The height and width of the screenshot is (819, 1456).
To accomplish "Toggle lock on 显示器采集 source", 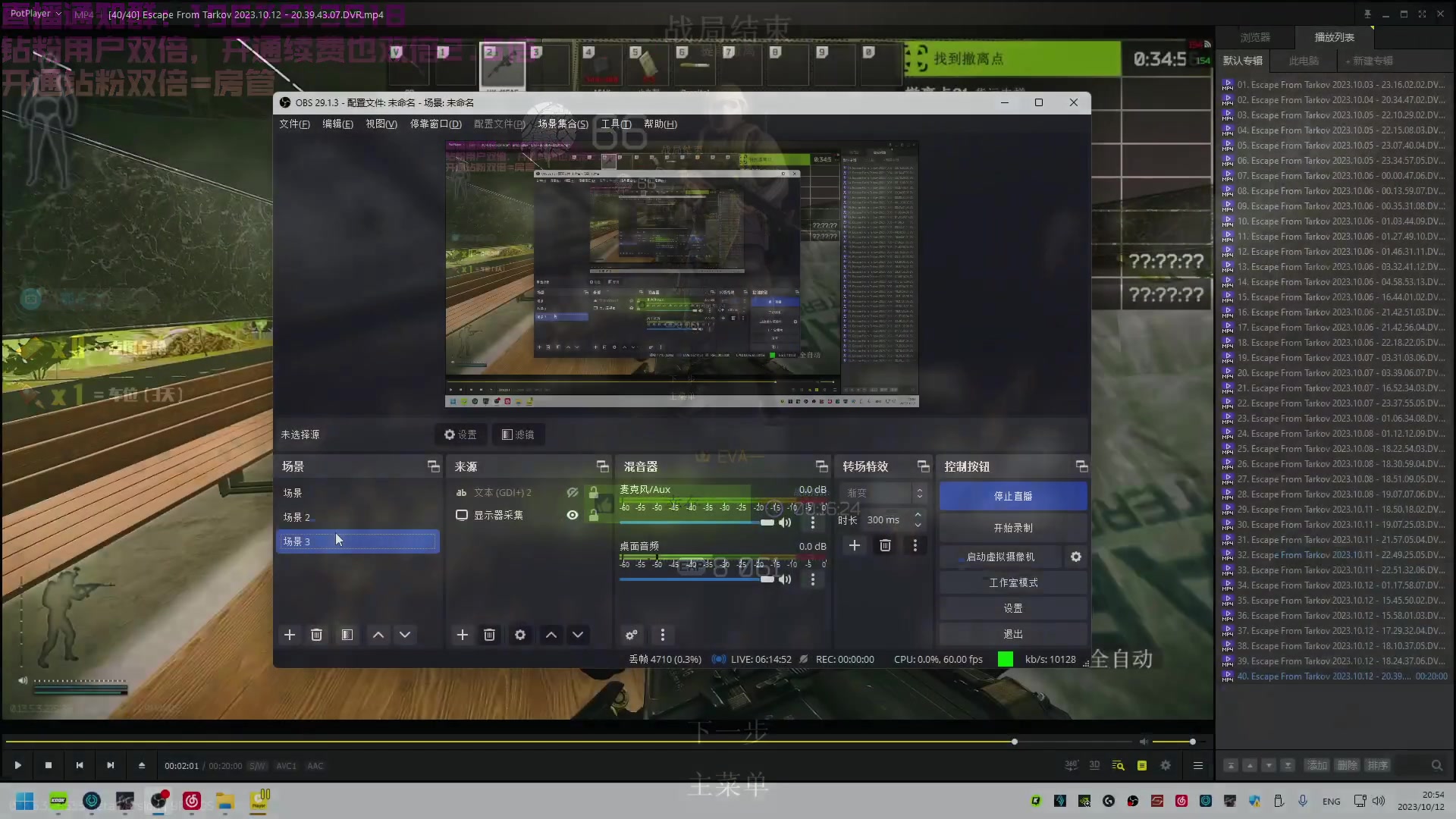I will [594, 515].
